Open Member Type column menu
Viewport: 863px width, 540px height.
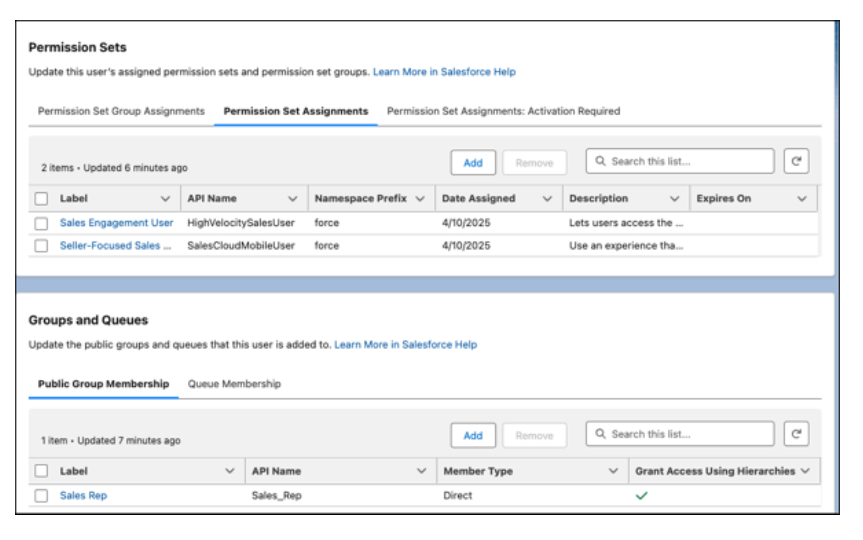coord(613,471)
